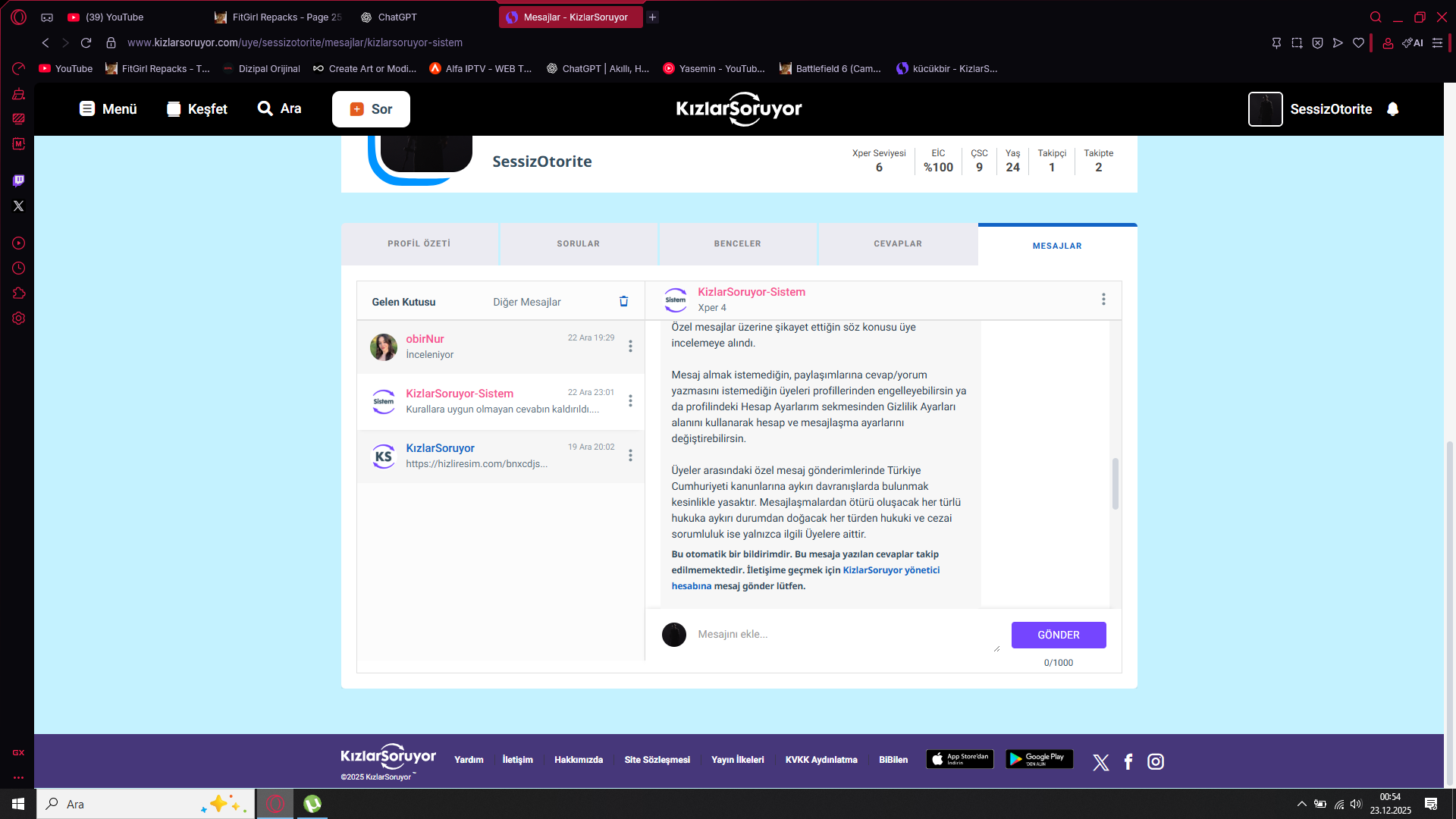Switch to the PROFİL ÖZETİ tab
Screen dimensions: 1456x819
[x=419, y=243]
